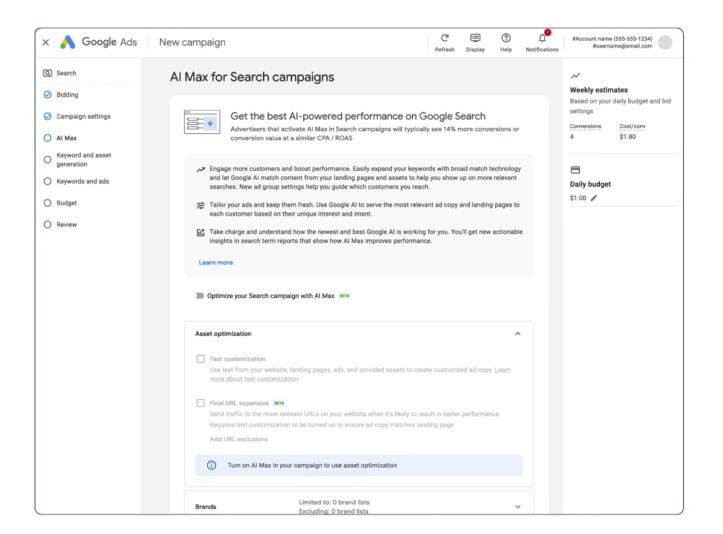The image size is (723, 534).
Task: Check the Text customization checkbox
Action: point(201,359)
